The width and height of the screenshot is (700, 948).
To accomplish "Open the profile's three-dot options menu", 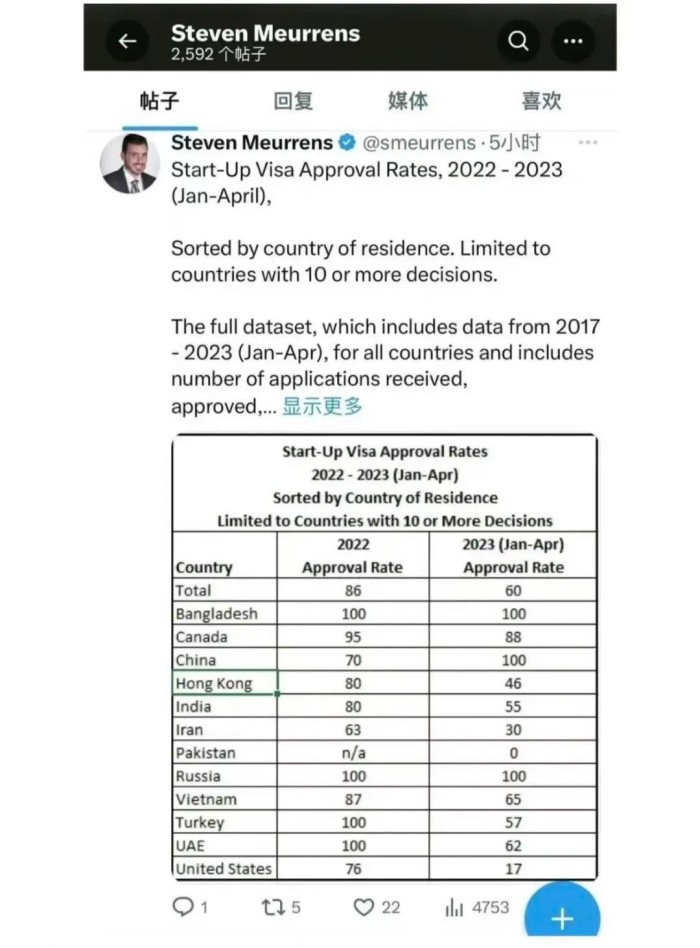I will point(573,41).
